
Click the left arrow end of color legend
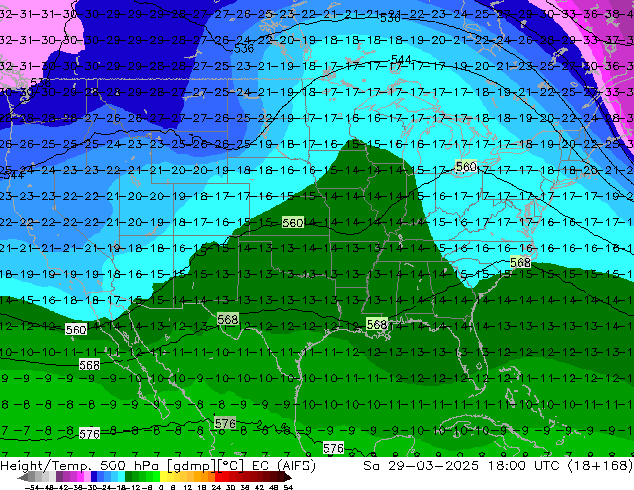coord(23,477)
